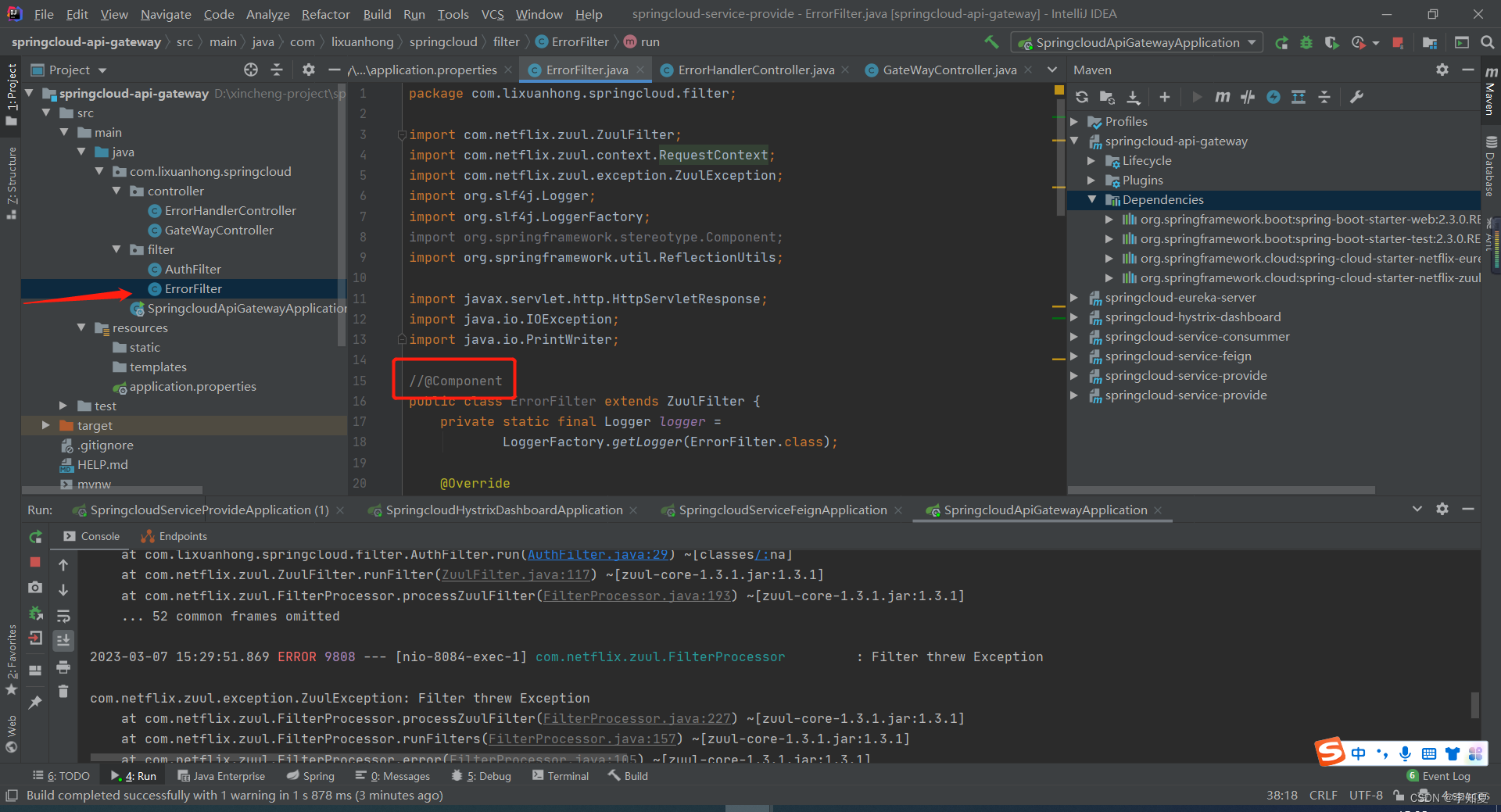Jump down the stack trace arrow

pos(63,590)
